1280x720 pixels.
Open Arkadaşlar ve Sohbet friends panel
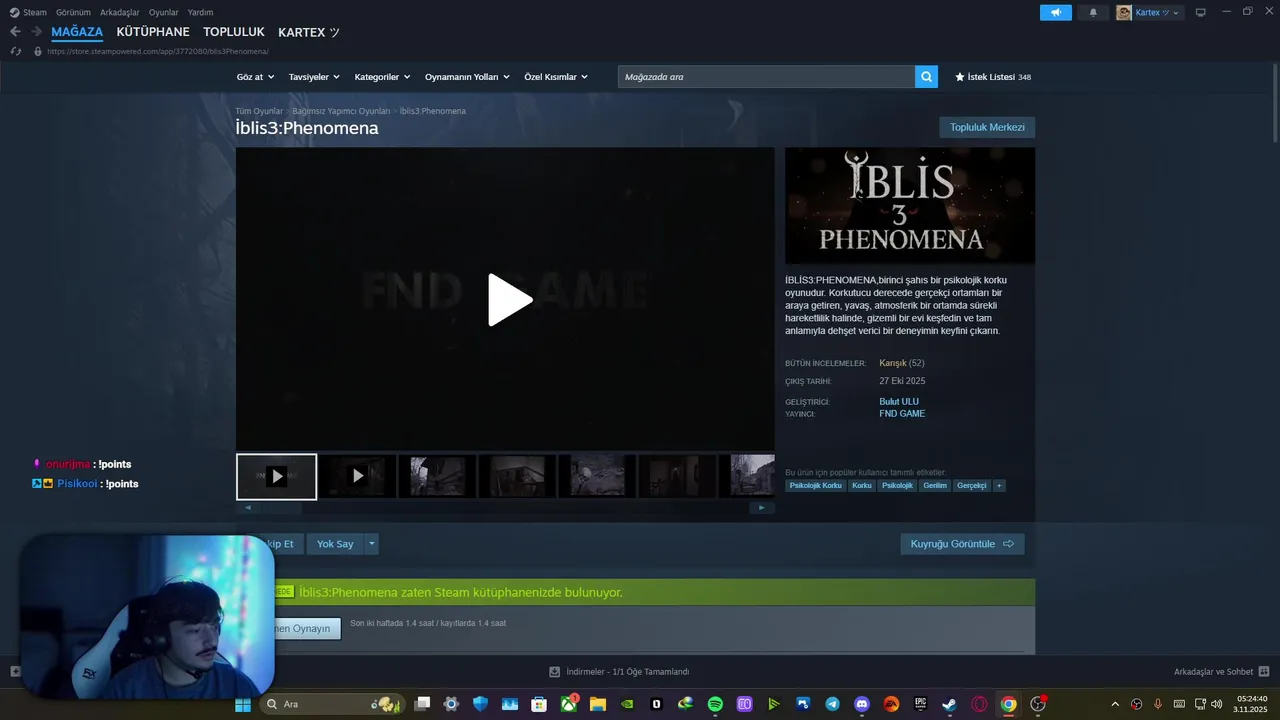pos(1221,672)
